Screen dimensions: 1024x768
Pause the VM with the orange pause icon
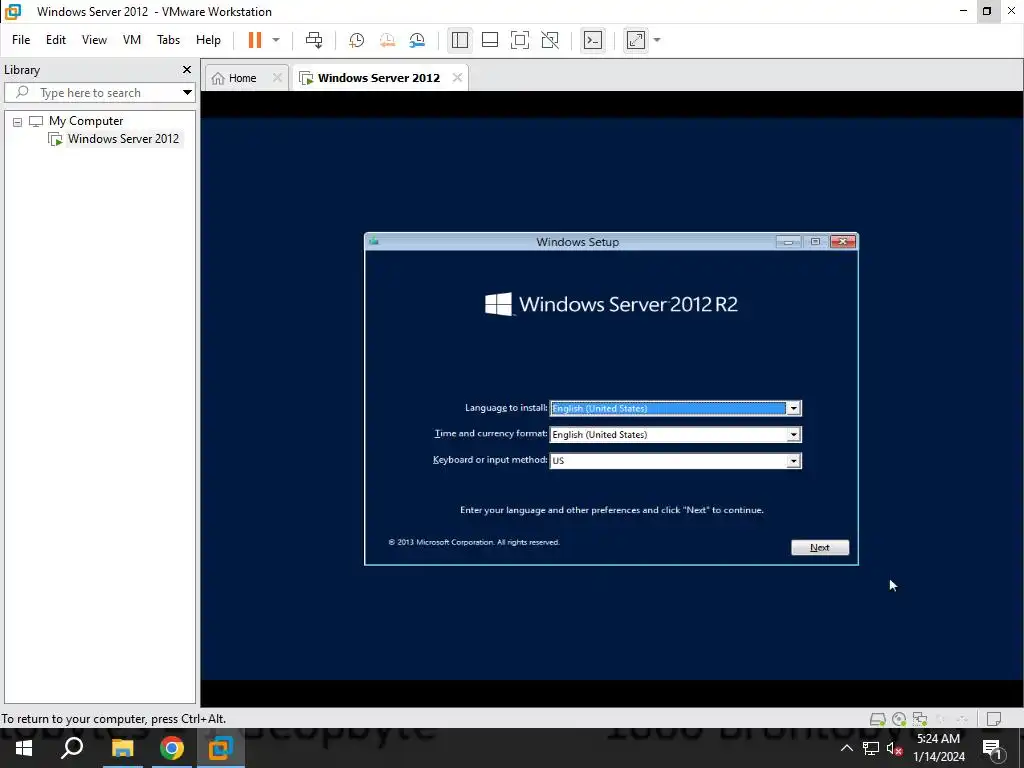(255, 40)
